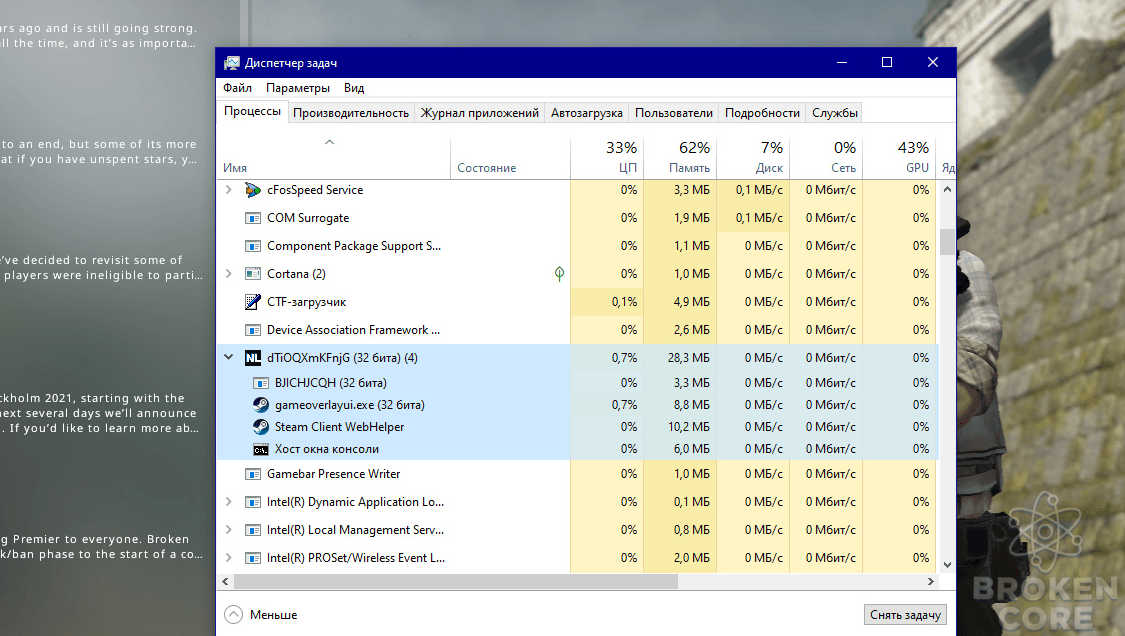Image resolution: width=1125 pixels, height=636 pixels.
Task: Switch to the Службы tab
Action: (x=834, y=113)
